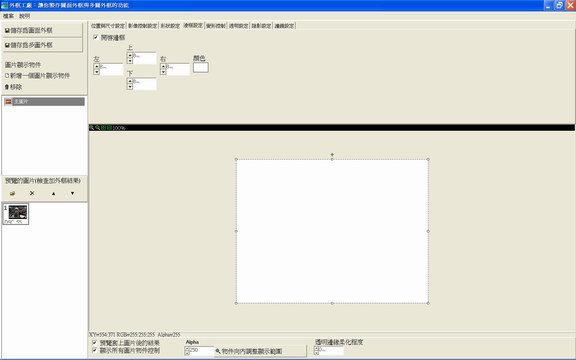Viewport: 576px width, 360px height.
Task: Click the green rotation handle above the canvas
Action: point(332,155)
